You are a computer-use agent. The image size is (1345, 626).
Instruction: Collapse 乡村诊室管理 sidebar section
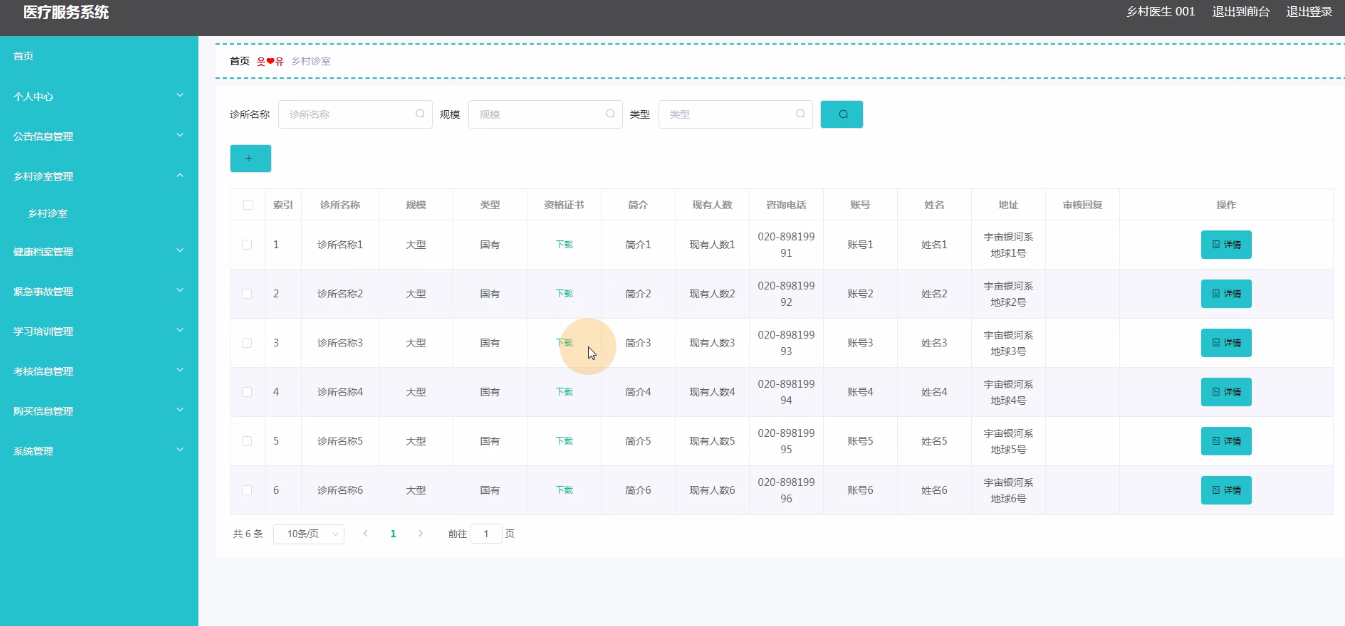point(98,176)
